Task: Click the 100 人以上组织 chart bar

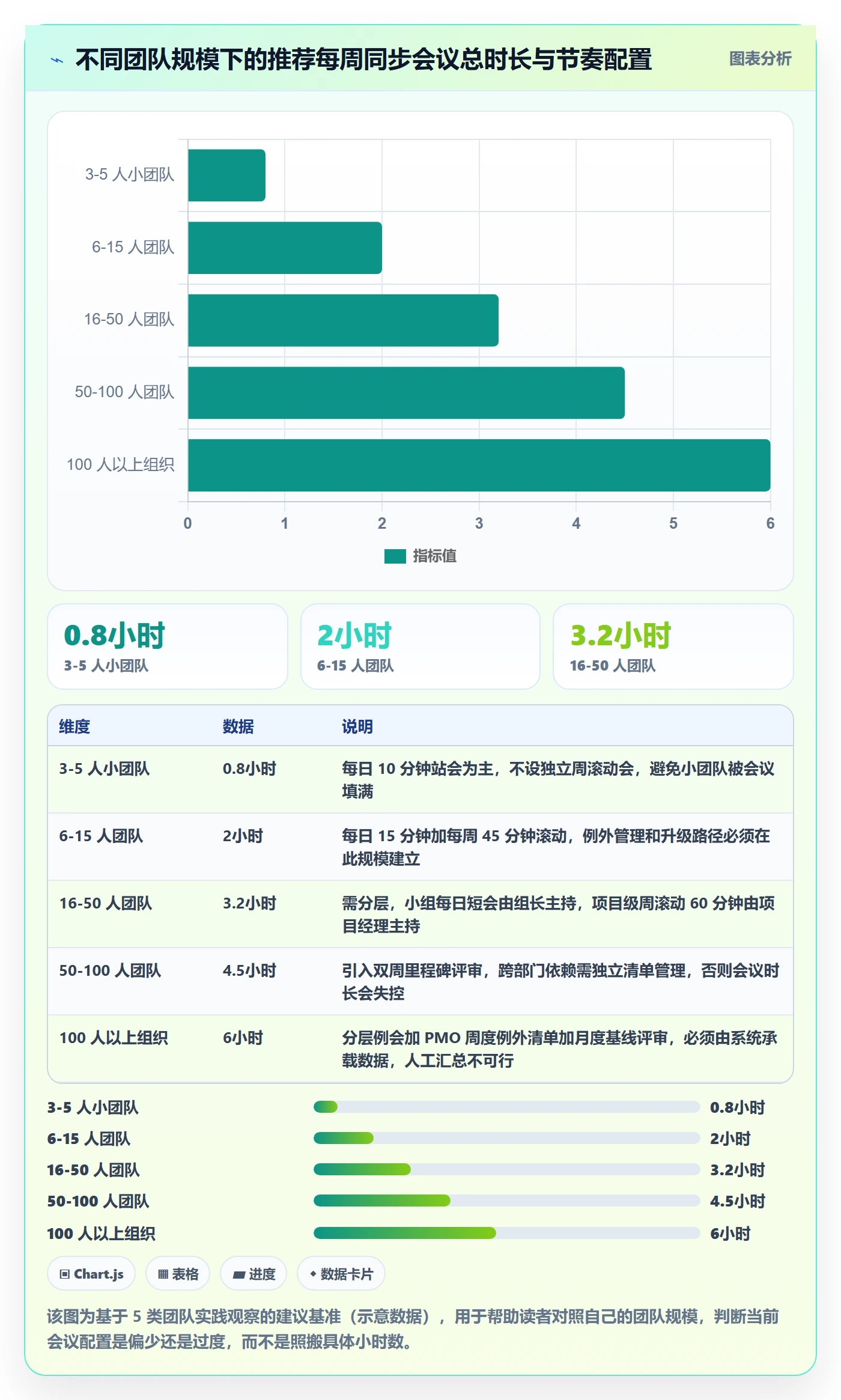Action: pos(479,466)
